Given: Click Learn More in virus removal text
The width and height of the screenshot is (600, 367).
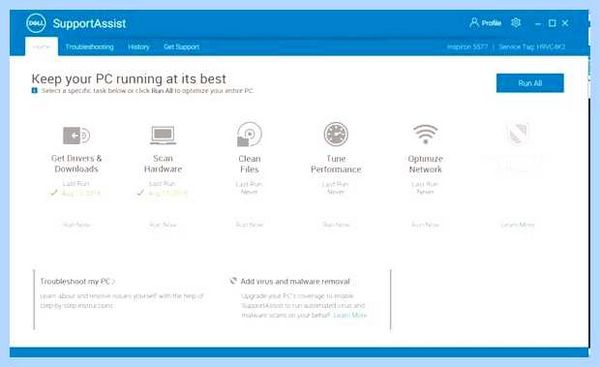Looking at the screenshot, I should tap(350, 315).
